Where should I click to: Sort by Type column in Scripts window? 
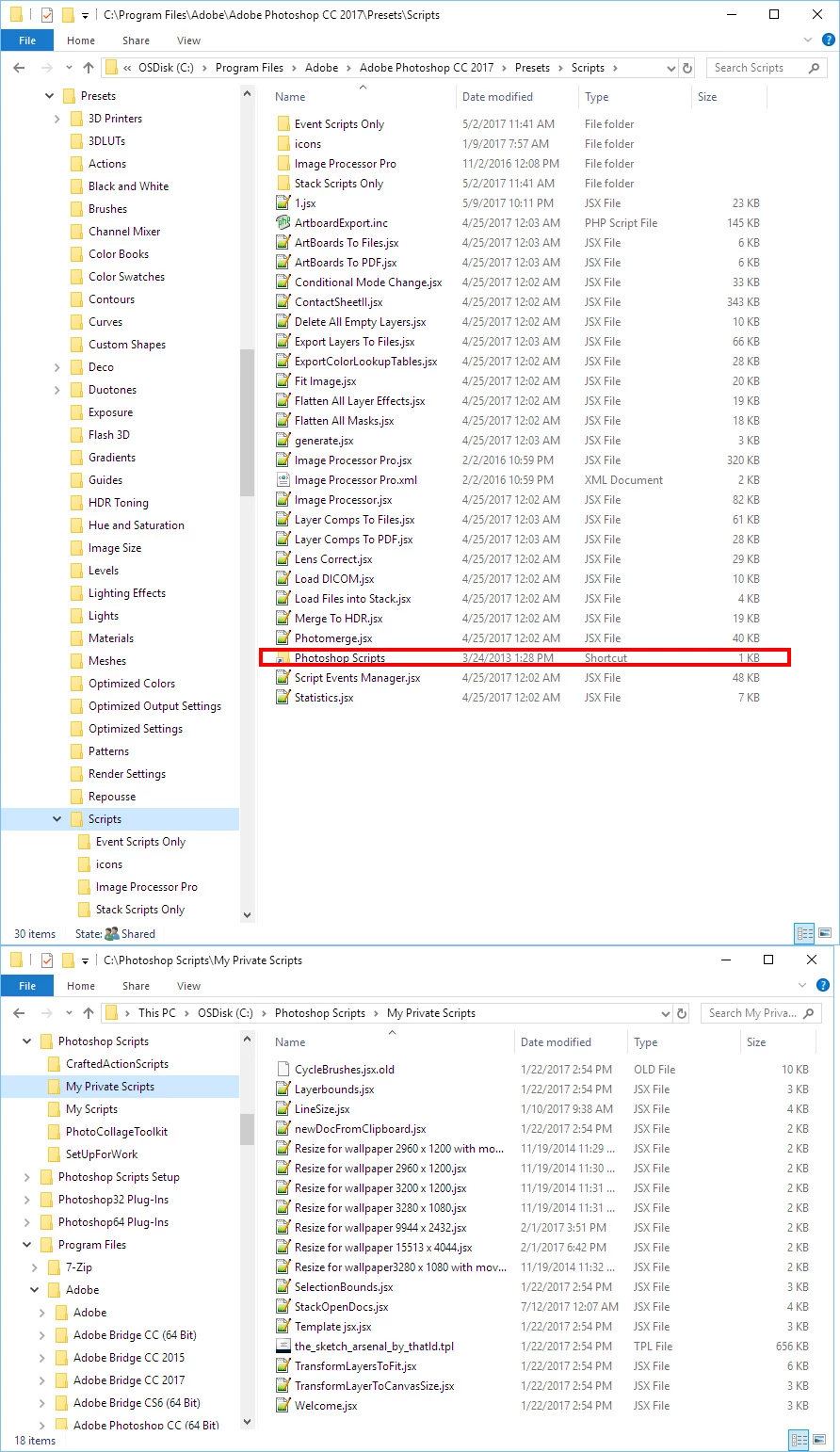pyautogui.click(x=635, y=97)
